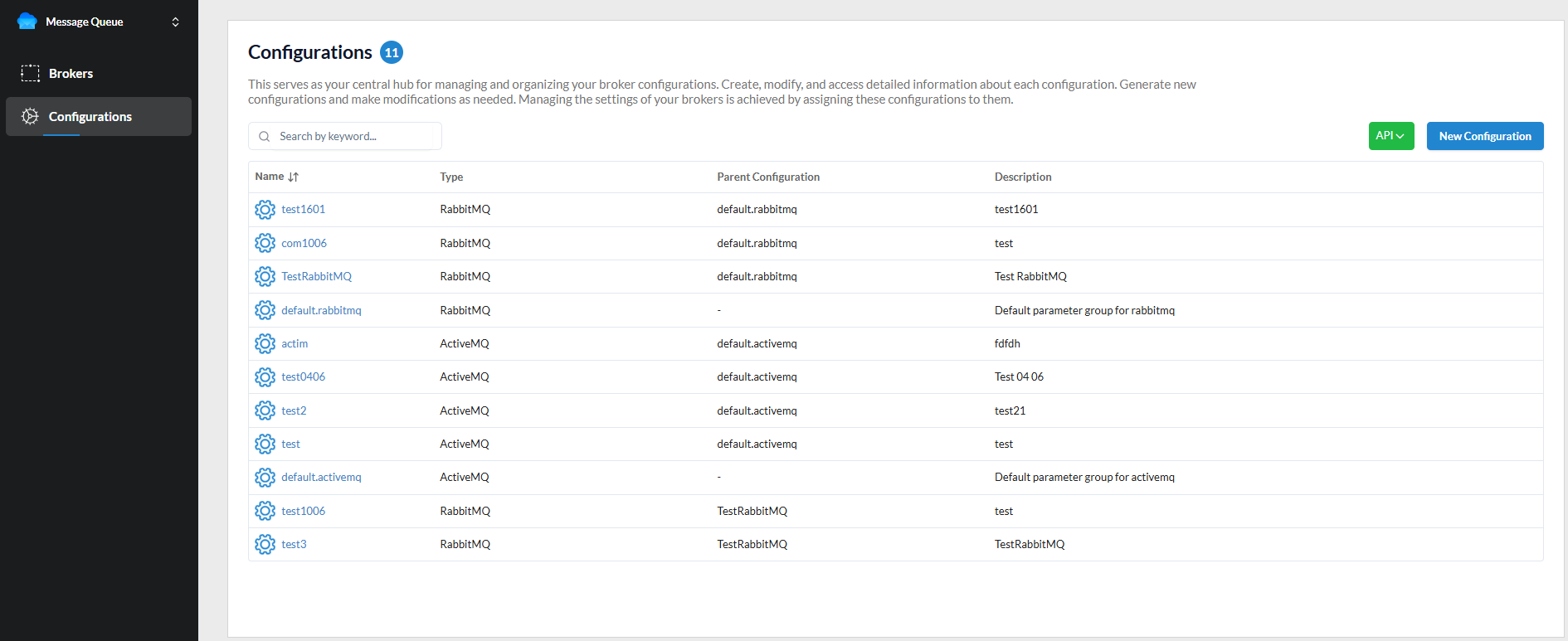Screen dimensions: 1568x641
Task: Select Configurations in the sidebar
Action: (90, 116)
